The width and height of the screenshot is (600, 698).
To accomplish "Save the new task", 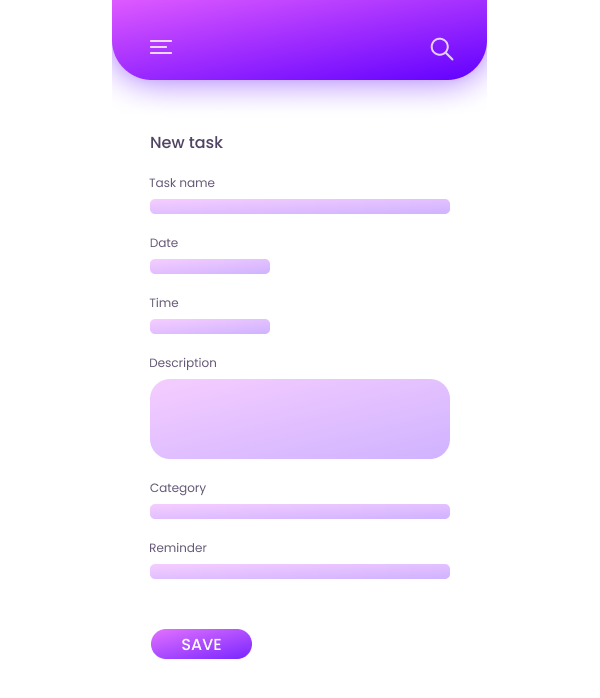I will (x=201, y=644).
